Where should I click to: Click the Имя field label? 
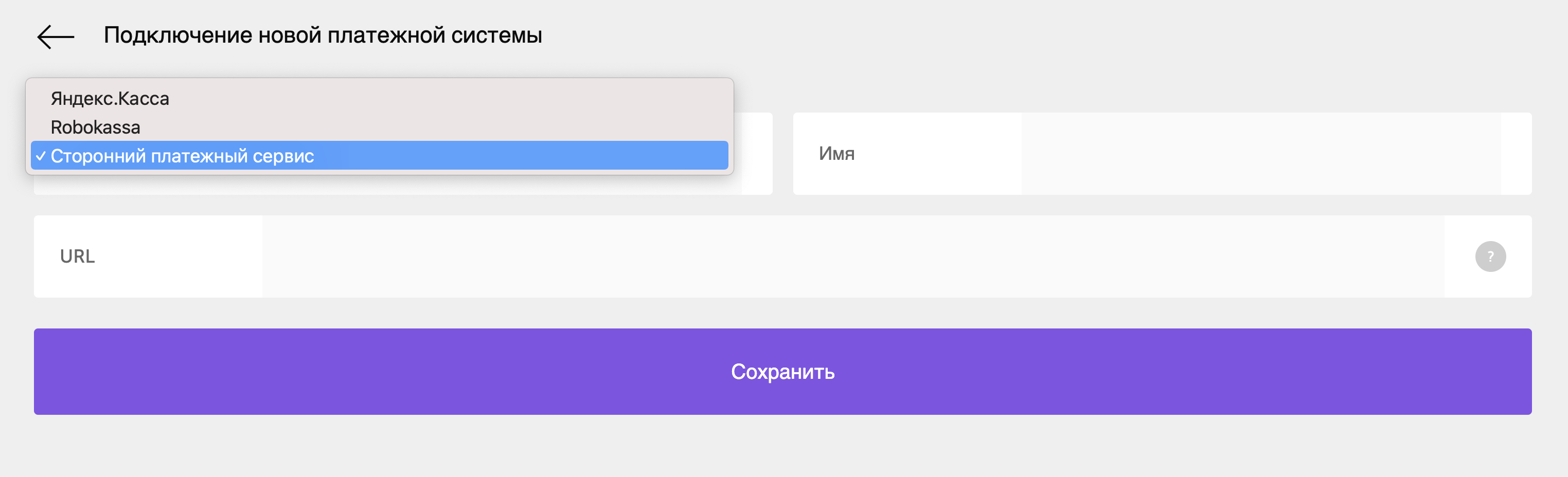836,153
